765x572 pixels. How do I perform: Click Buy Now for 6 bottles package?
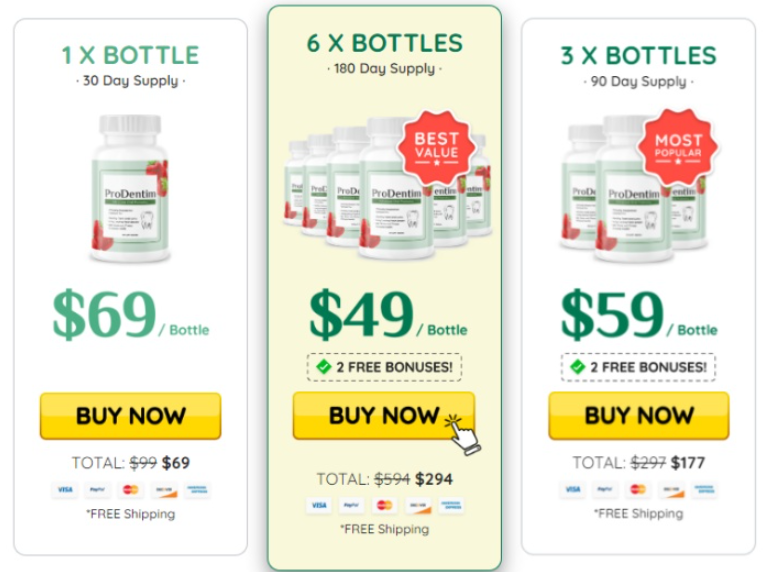[x=383, y=415]
